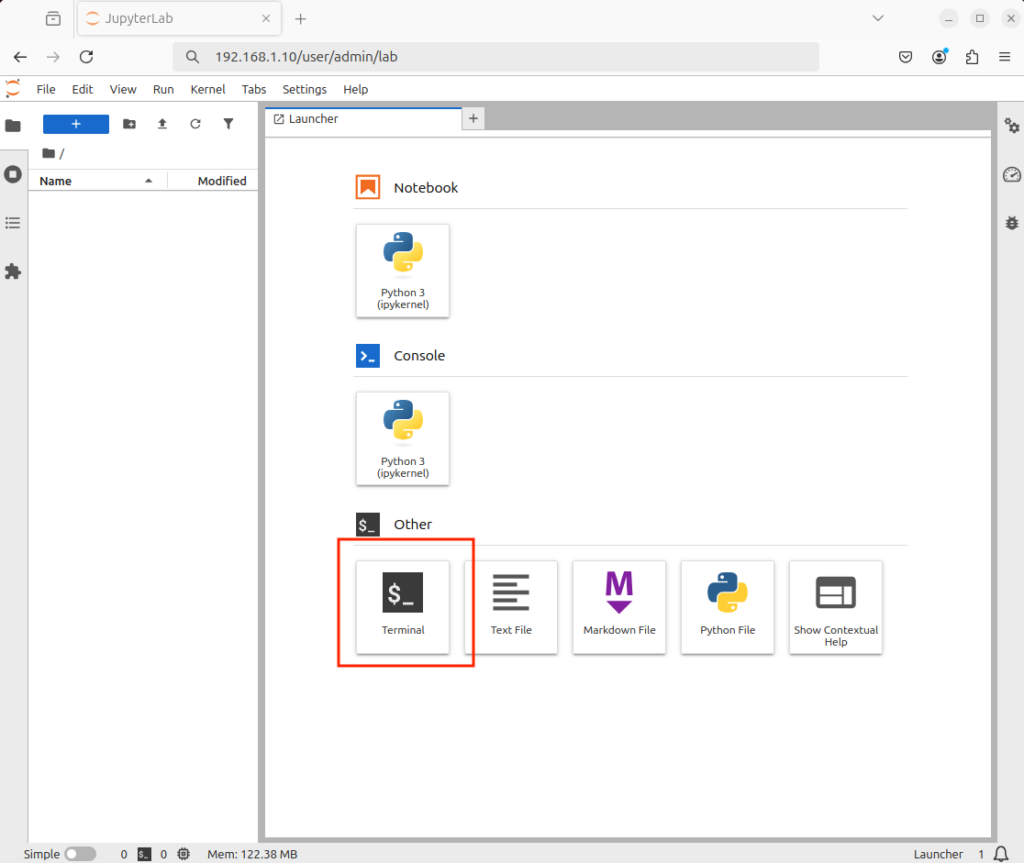Toggle Simple mode switch in status bar
The image size is (1024, 863).
[80, 854]
